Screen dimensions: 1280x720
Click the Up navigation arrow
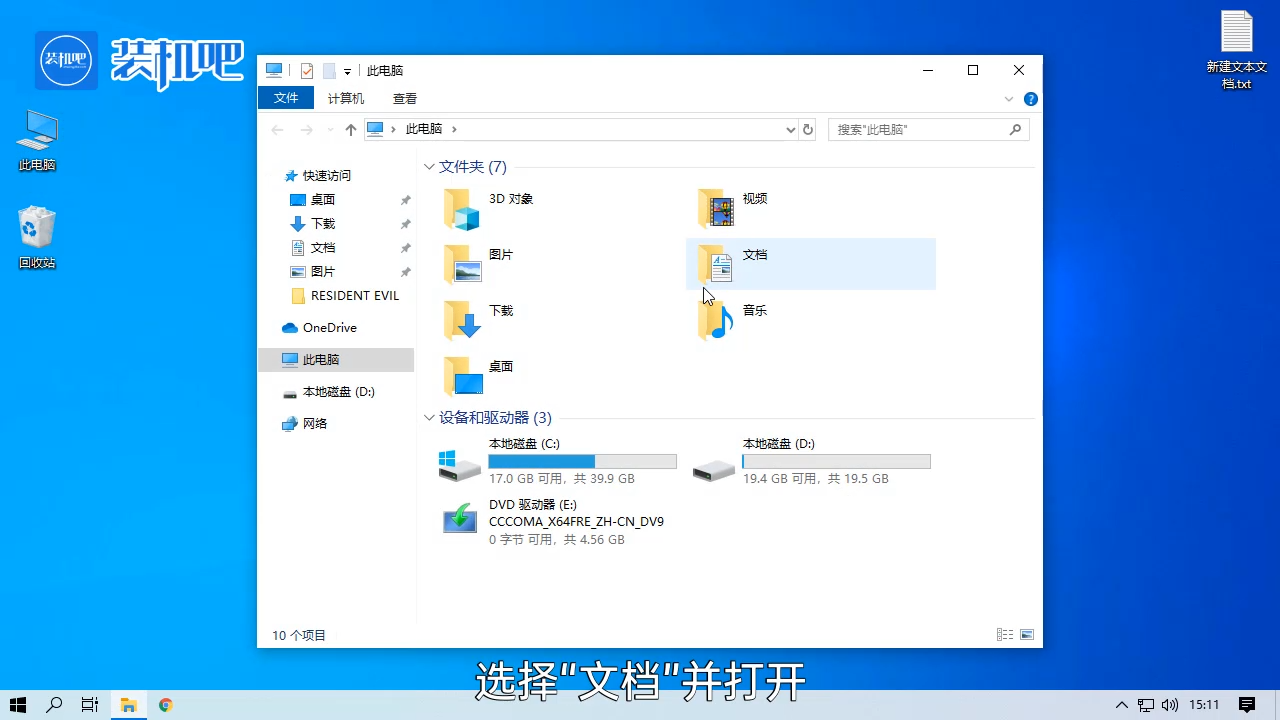[x=350, y=129]
